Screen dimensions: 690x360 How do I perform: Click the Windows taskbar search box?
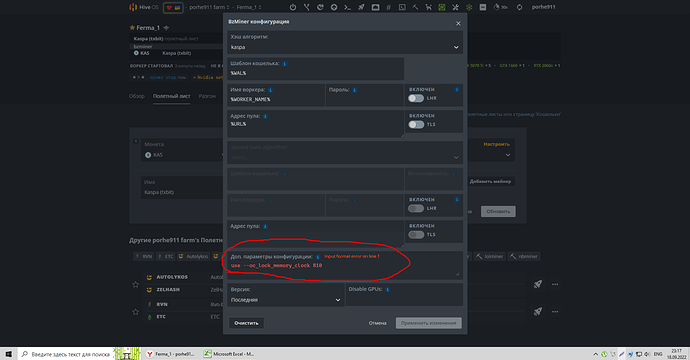click(x=66, y=354)
